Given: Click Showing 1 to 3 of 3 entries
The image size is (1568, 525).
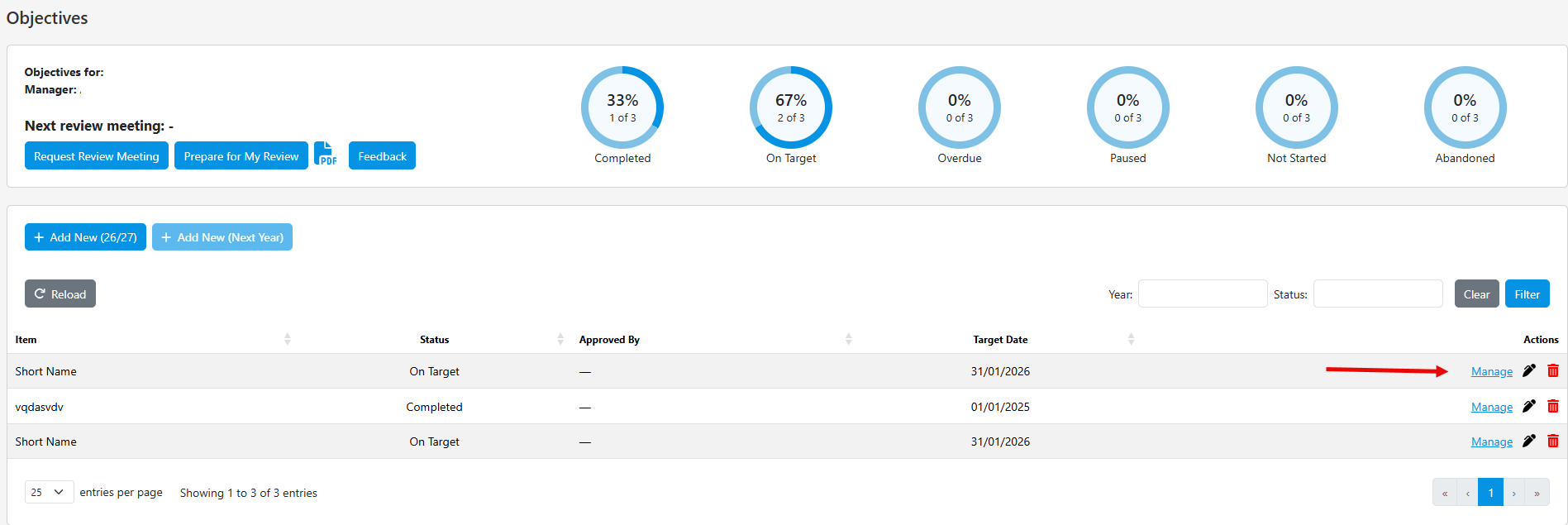Looking at the screenshot, I should click(249, 493).
